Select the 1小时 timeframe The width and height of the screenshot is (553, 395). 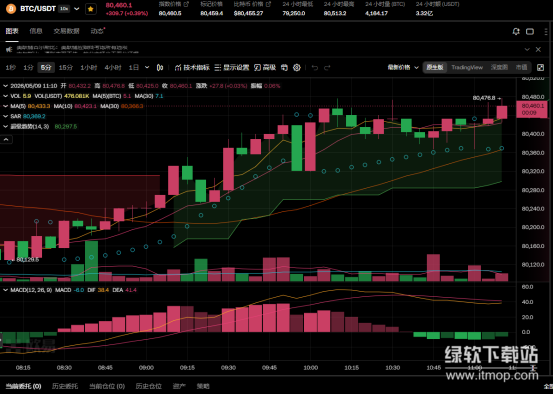(x=89, y=67)
